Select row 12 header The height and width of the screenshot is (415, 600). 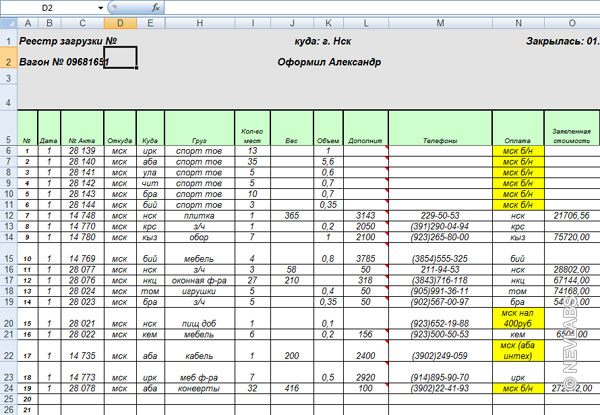click(x=8, y=215)
